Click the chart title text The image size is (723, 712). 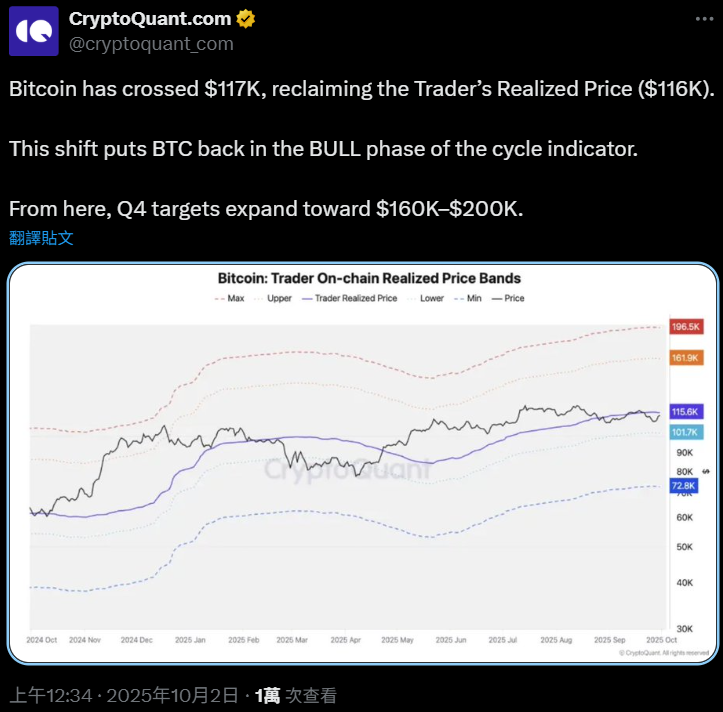[369, 278]
